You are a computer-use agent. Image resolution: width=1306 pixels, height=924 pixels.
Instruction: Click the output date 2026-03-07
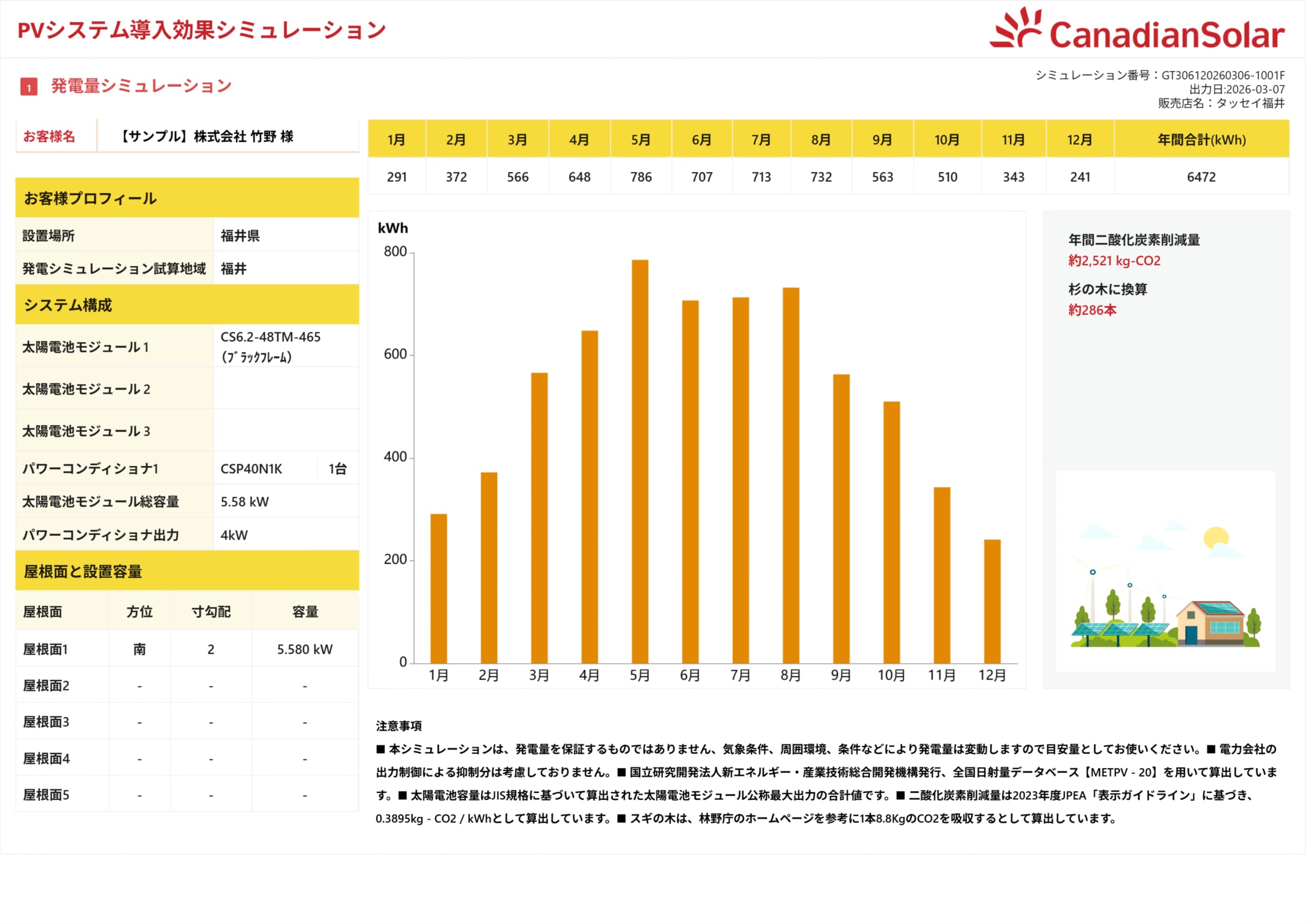(x=1255, y=89)
